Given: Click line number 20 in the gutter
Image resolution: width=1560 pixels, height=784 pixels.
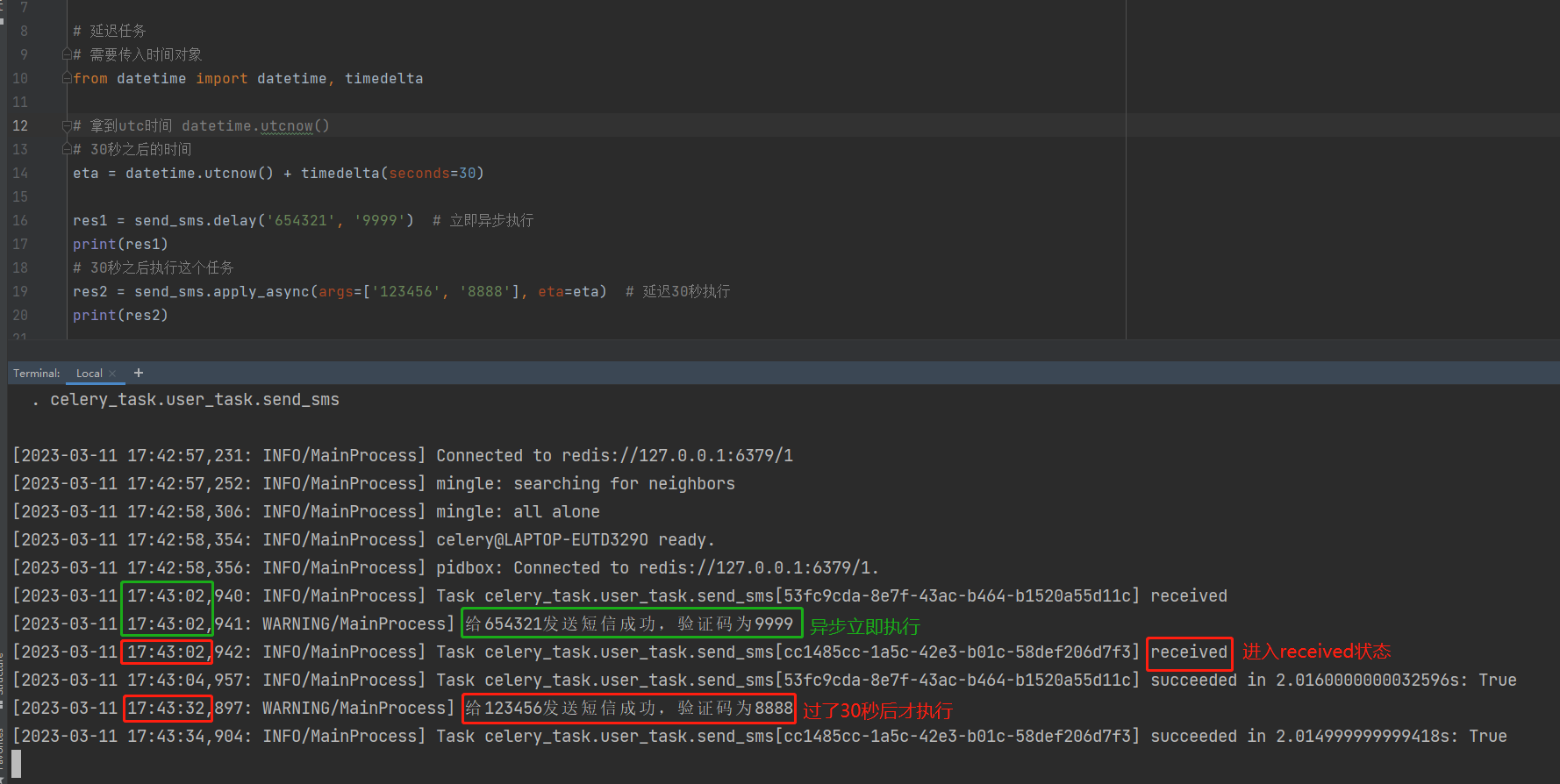Looking at the screenshot, I should [x=20, y=315].
